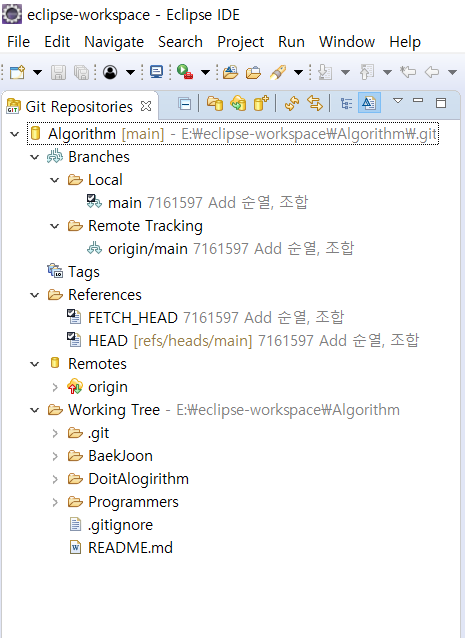This screenshot has height=638, width=465.
Task: Open the Search menu
Action: 180,42
